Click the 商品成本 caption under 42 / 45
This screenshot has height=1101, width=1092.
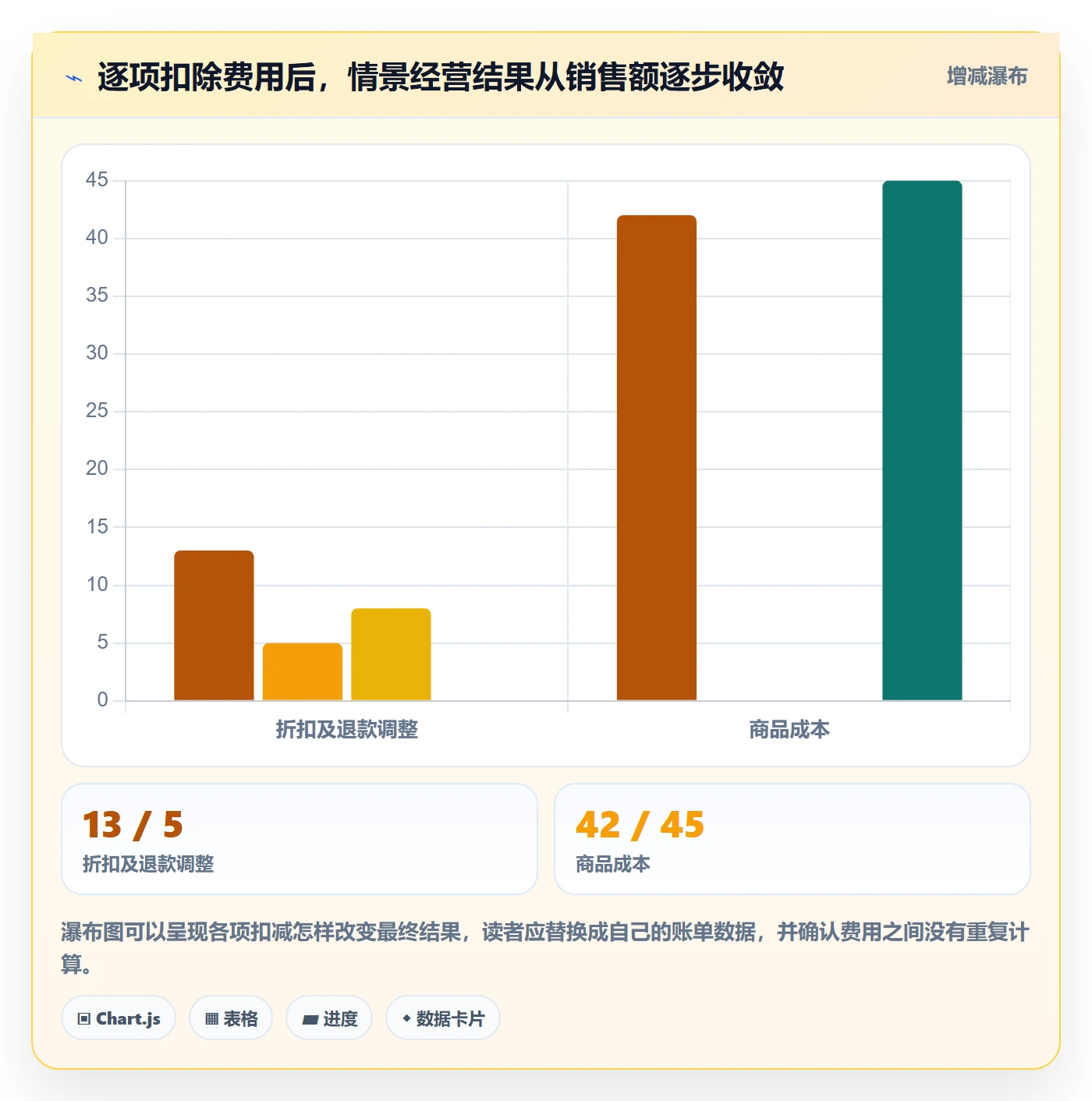[x=613, y=864]
